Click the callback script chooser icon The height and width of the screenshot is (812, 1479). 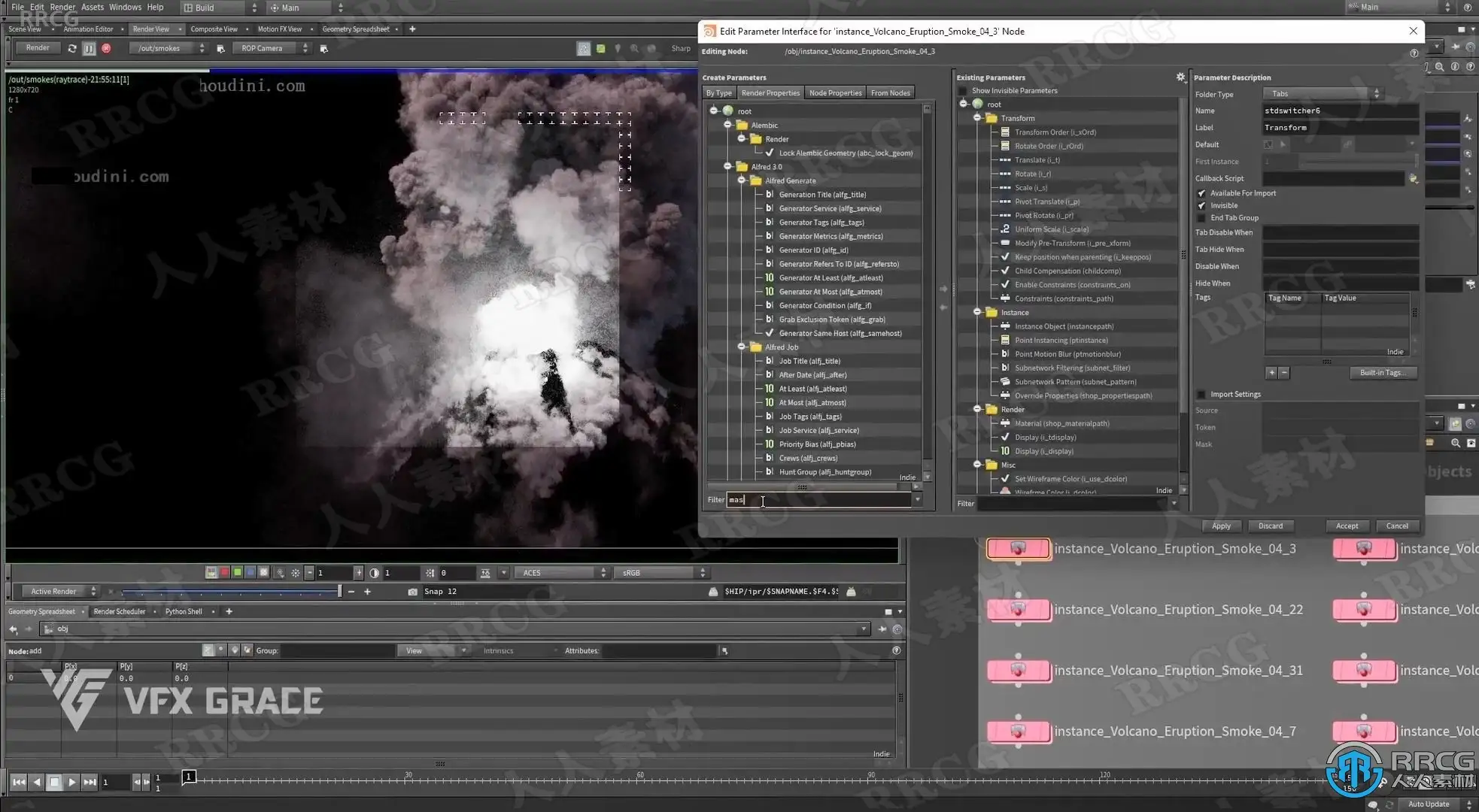[1413, 179]
